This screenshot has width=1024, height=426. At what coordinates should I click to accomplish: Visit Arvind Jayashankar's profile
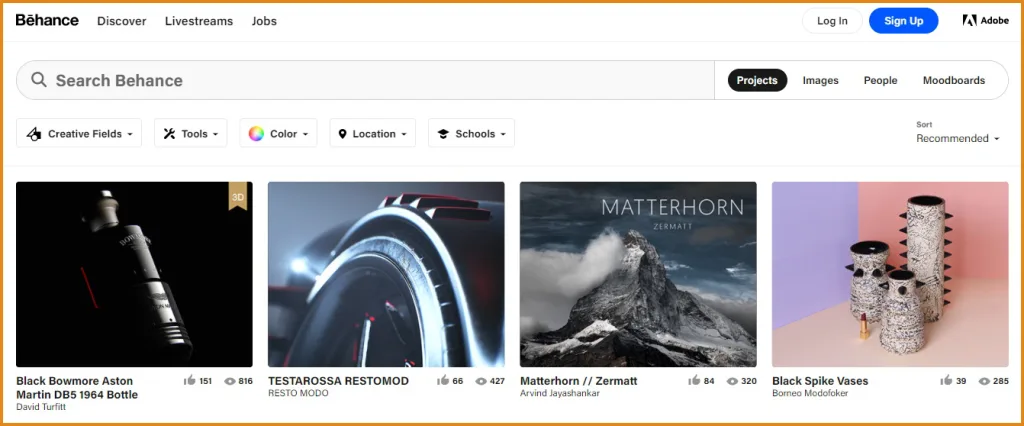click(560, 393)
